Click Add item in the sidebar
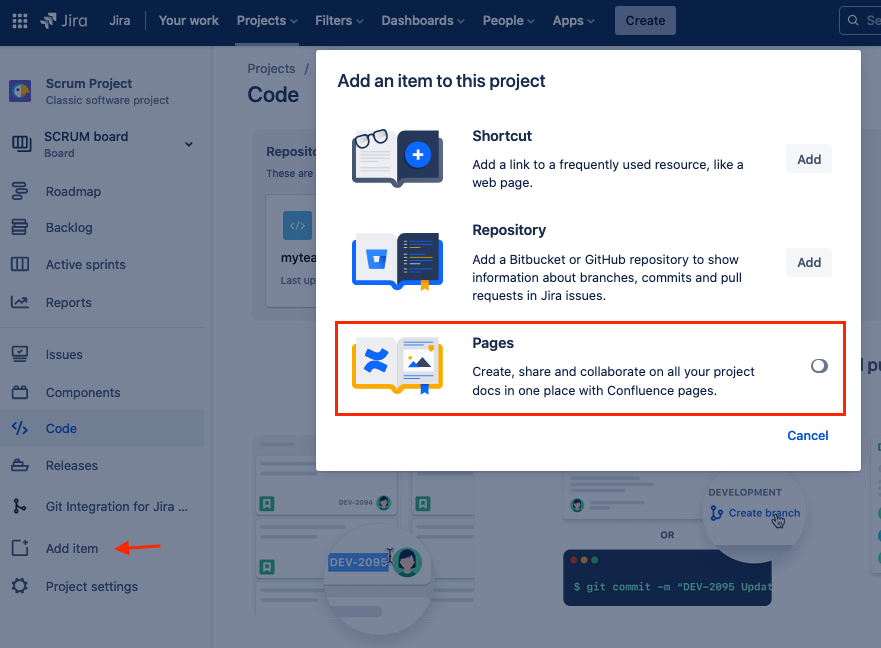 tap(72, 549)
